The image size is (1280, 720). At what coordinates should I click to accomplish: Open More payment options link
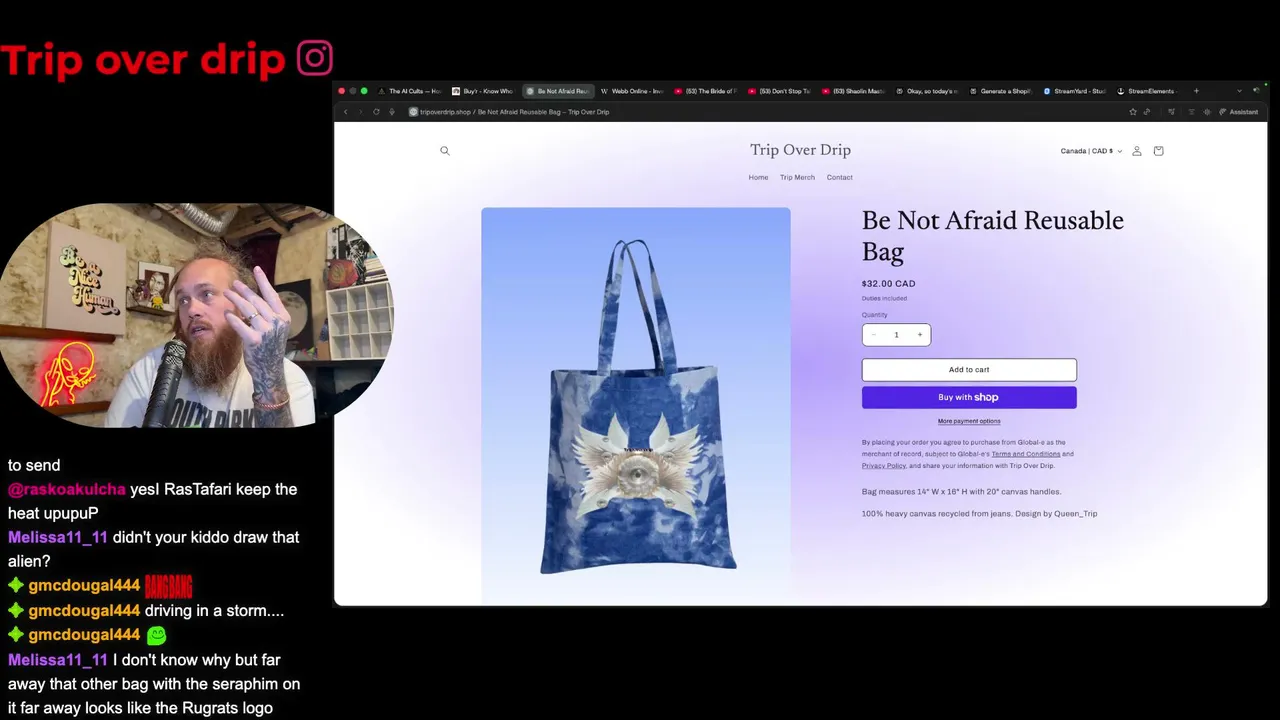tap(969, 421)
